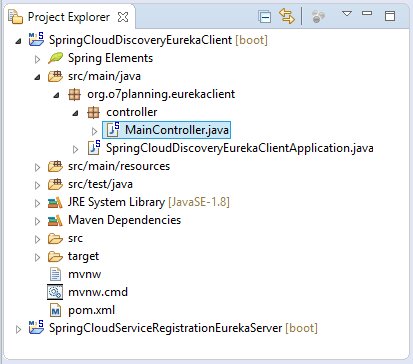Select JRE System Library [JavaSE-1.8] label

(x=149, y=202)
